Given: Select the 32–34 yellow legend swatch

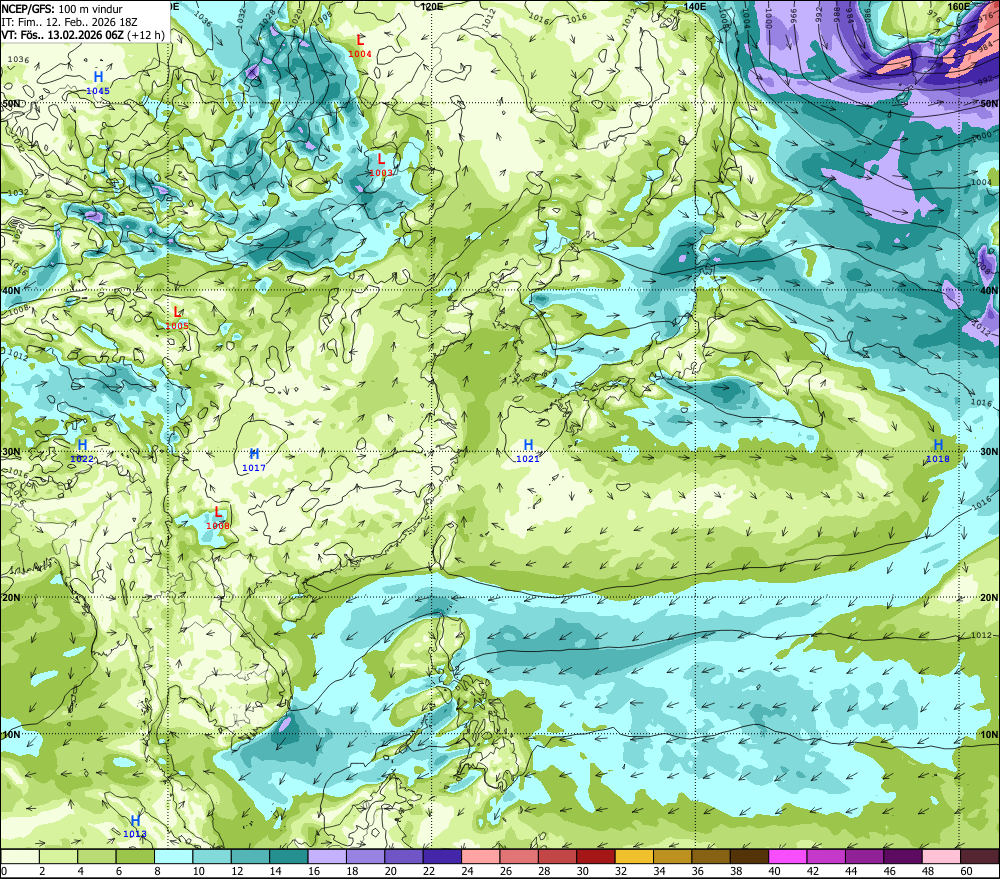Looking at the screenshot, I should click(634, 857).
